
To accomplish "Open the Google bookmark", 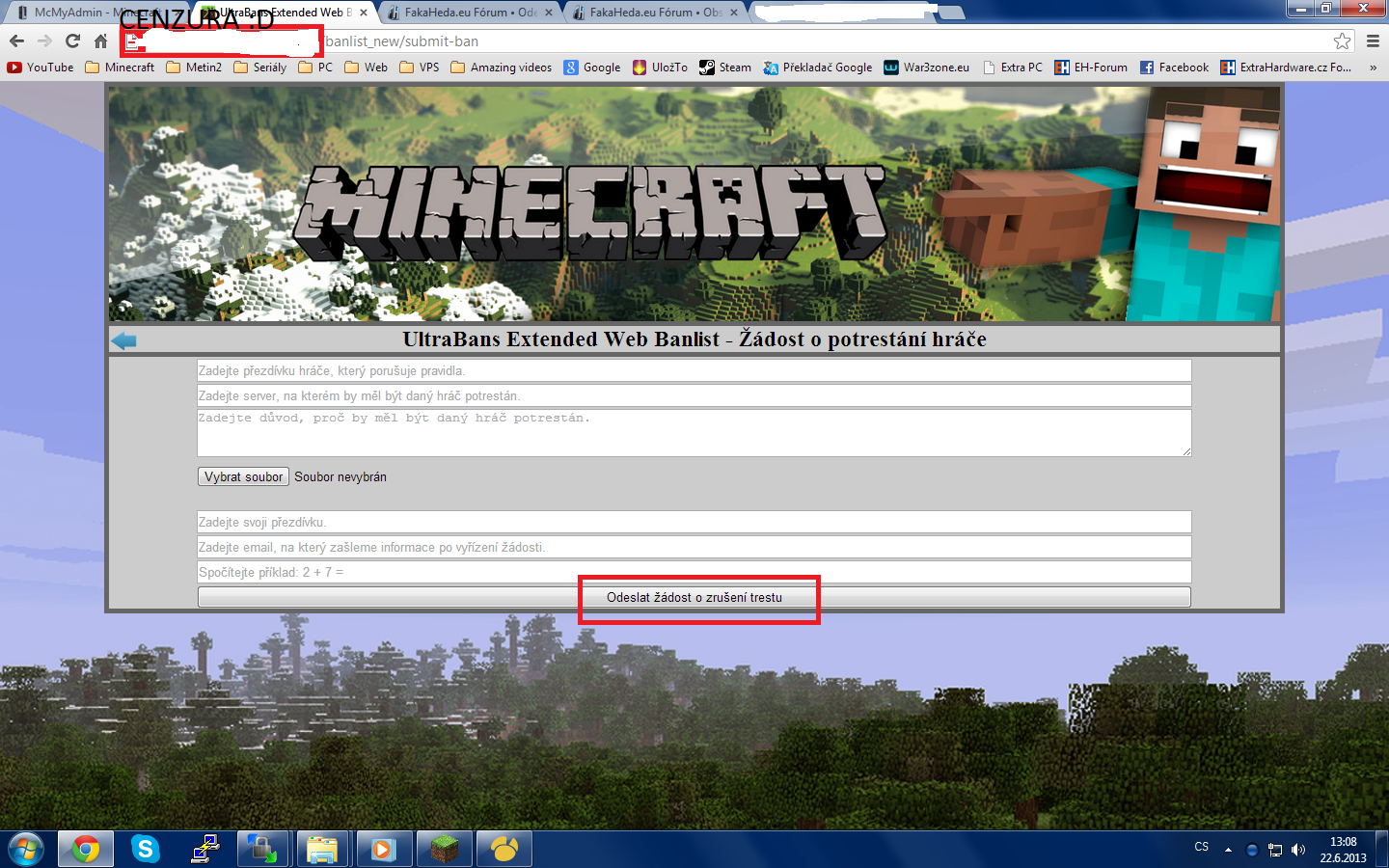I will tap(592, 68).
